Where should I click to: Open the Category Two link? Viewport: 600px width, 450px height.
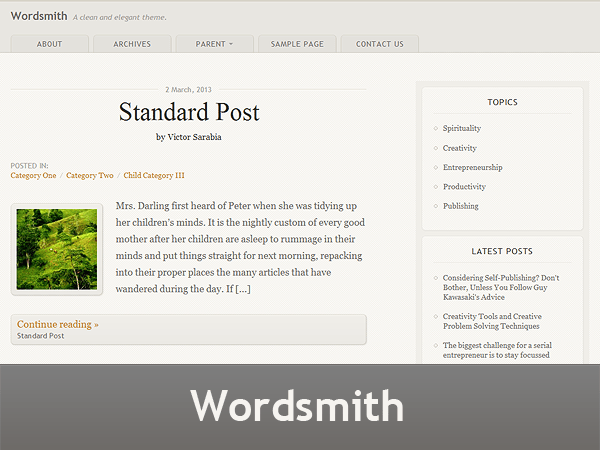pos(90,175)
